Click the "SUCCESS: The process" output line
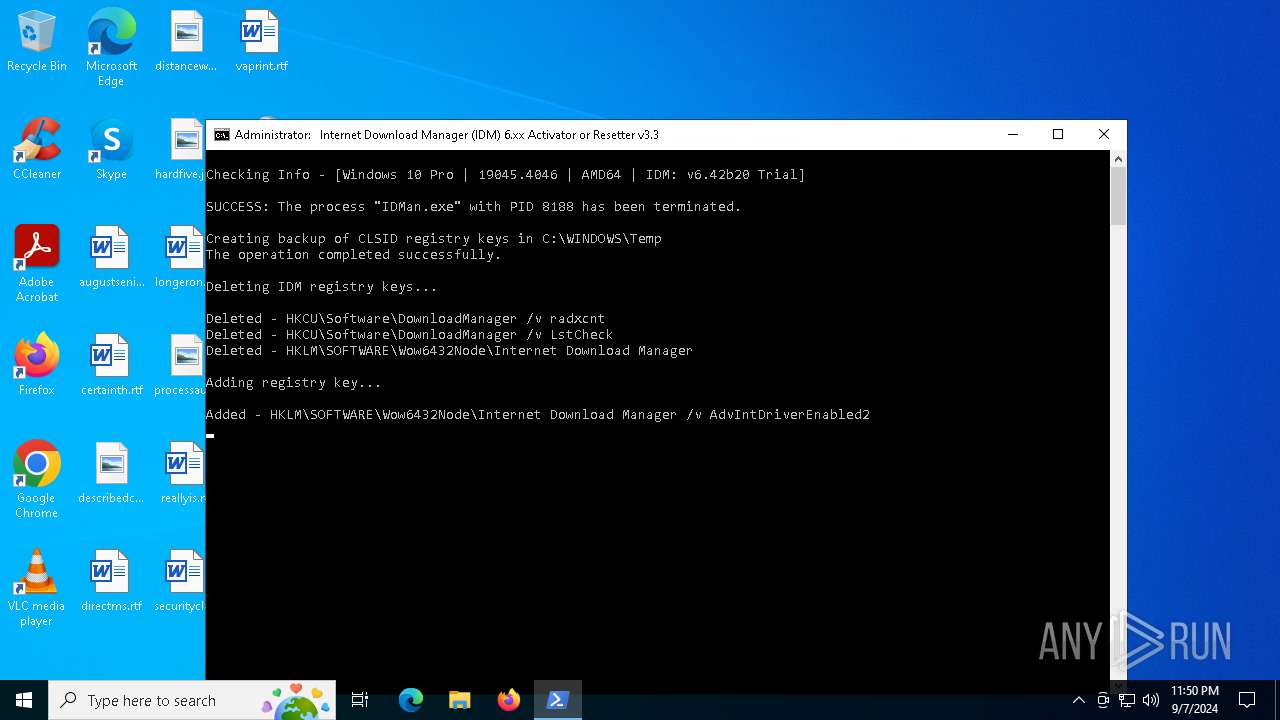 (473, 206)
